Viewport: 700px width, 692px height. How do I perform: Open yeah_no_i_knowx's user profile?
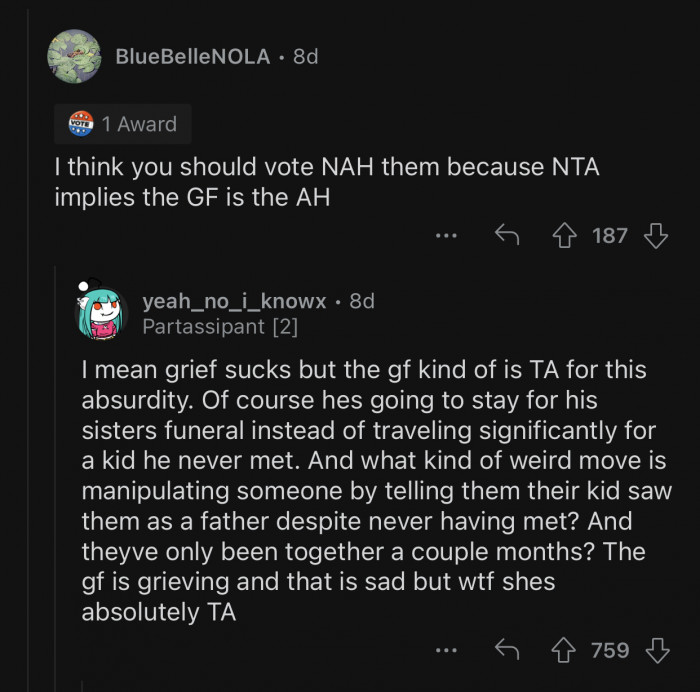pyautogui.click(x=234, y=301)
